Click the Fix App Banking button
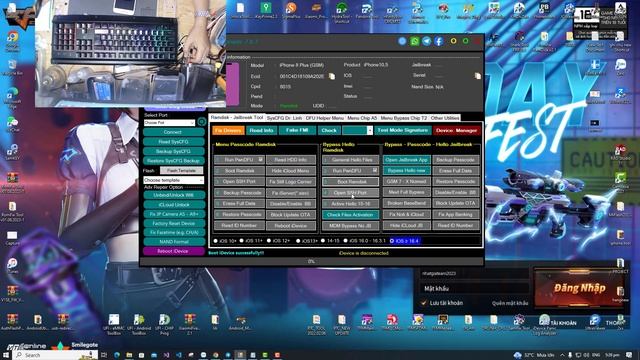The width and height of the screenshot is (640, 360). [456, 214]
